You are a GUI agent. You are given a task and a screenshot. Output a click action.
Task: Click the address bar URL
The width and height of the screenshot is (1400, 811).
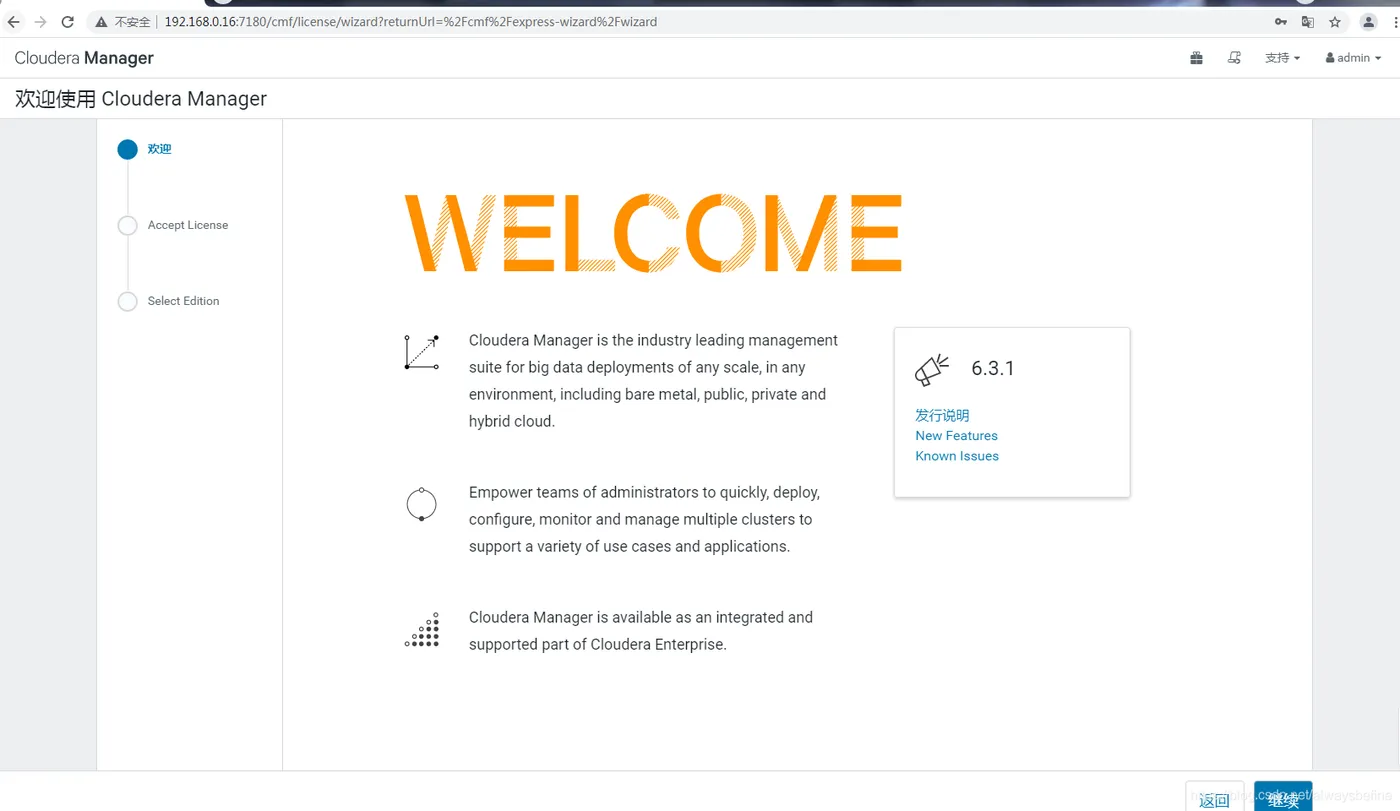410,21
